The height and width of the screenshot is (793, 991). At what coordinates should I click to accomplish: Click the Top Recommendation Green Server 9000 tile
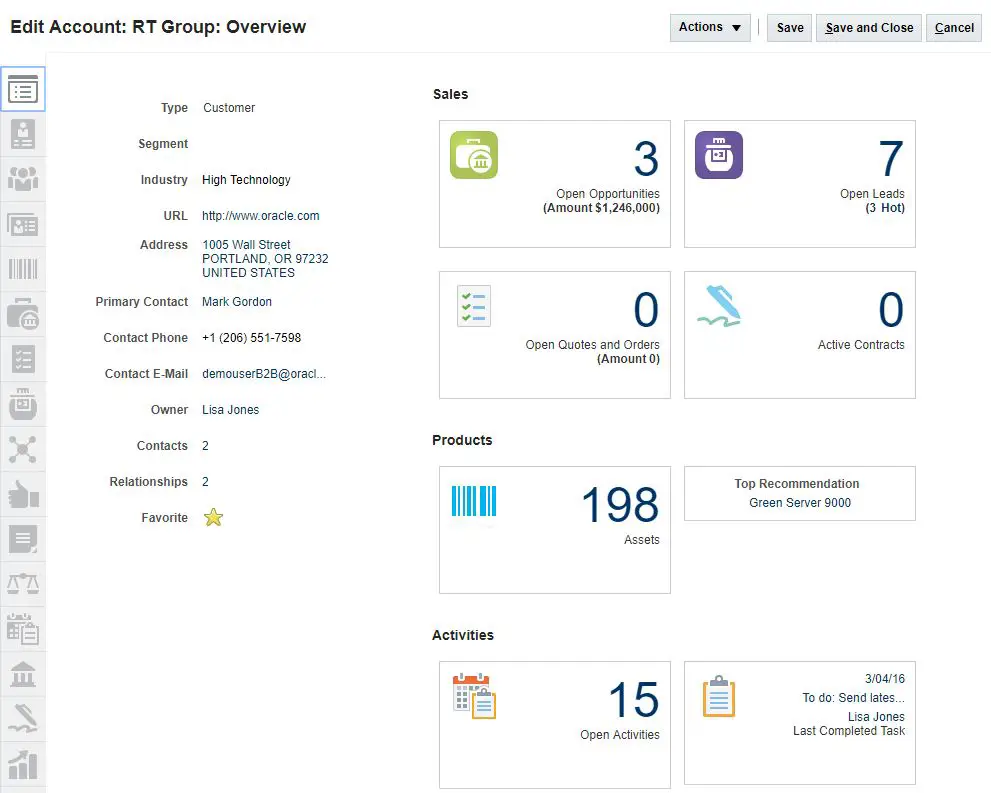799,493
